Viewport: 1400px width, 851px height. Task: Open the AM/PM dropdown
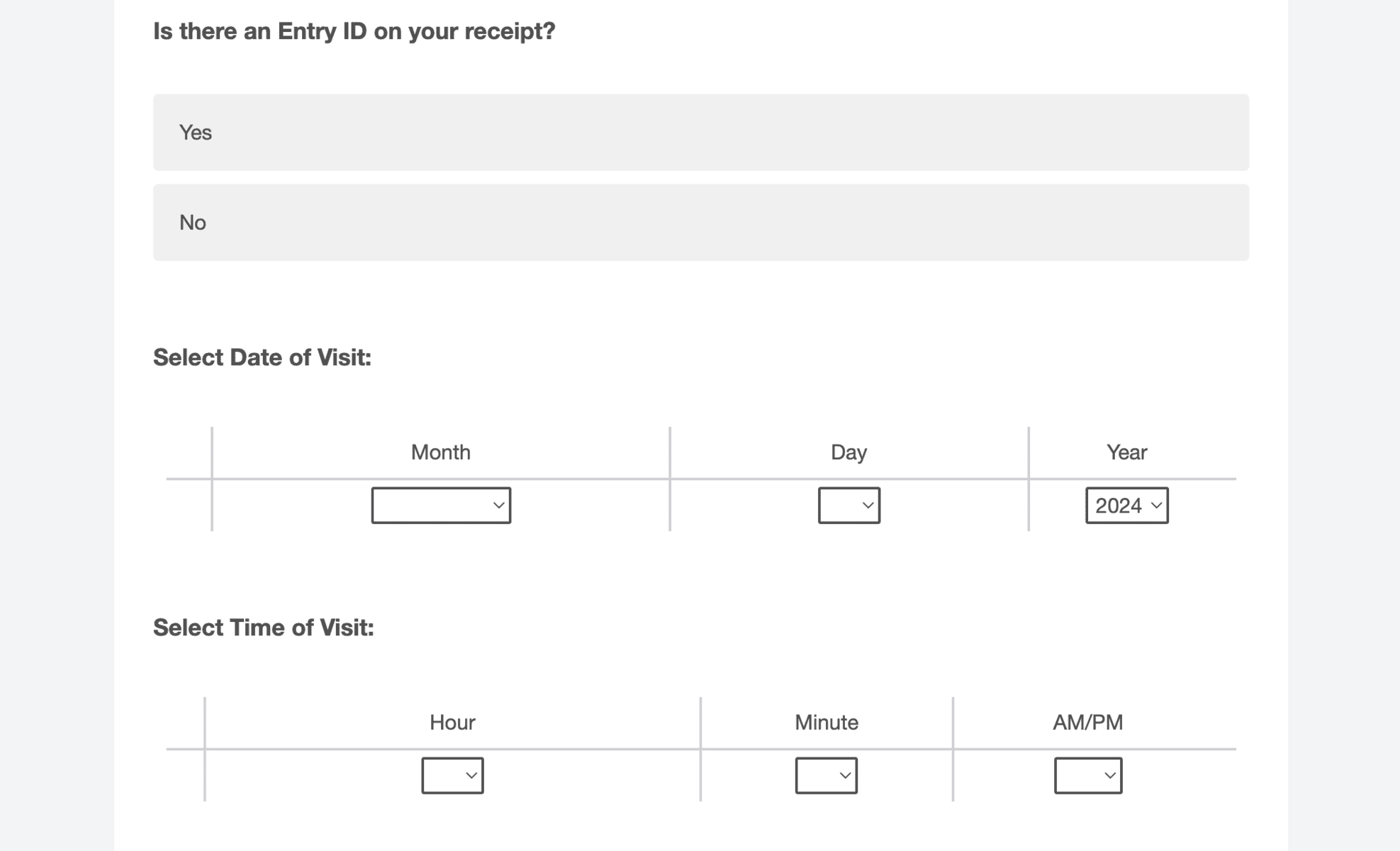[x=1087, y=776]
